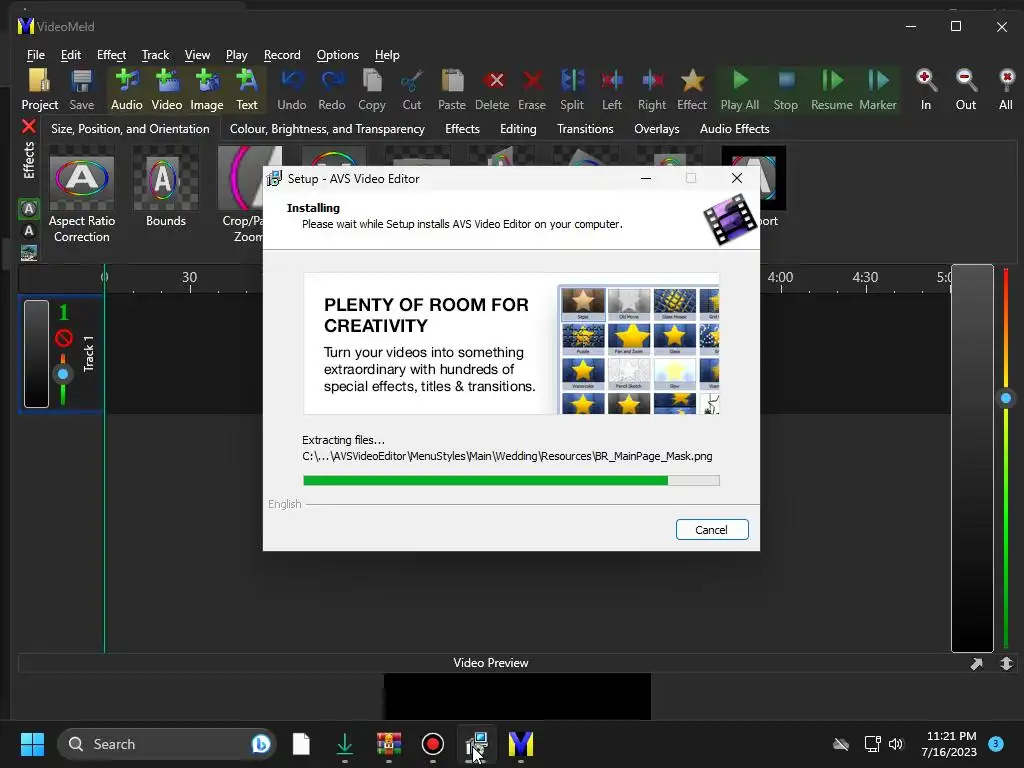Image resolution: width=1024 pixels, height=768 pixels.
Task: Open the Effect menu
Action: click(112, 55)
